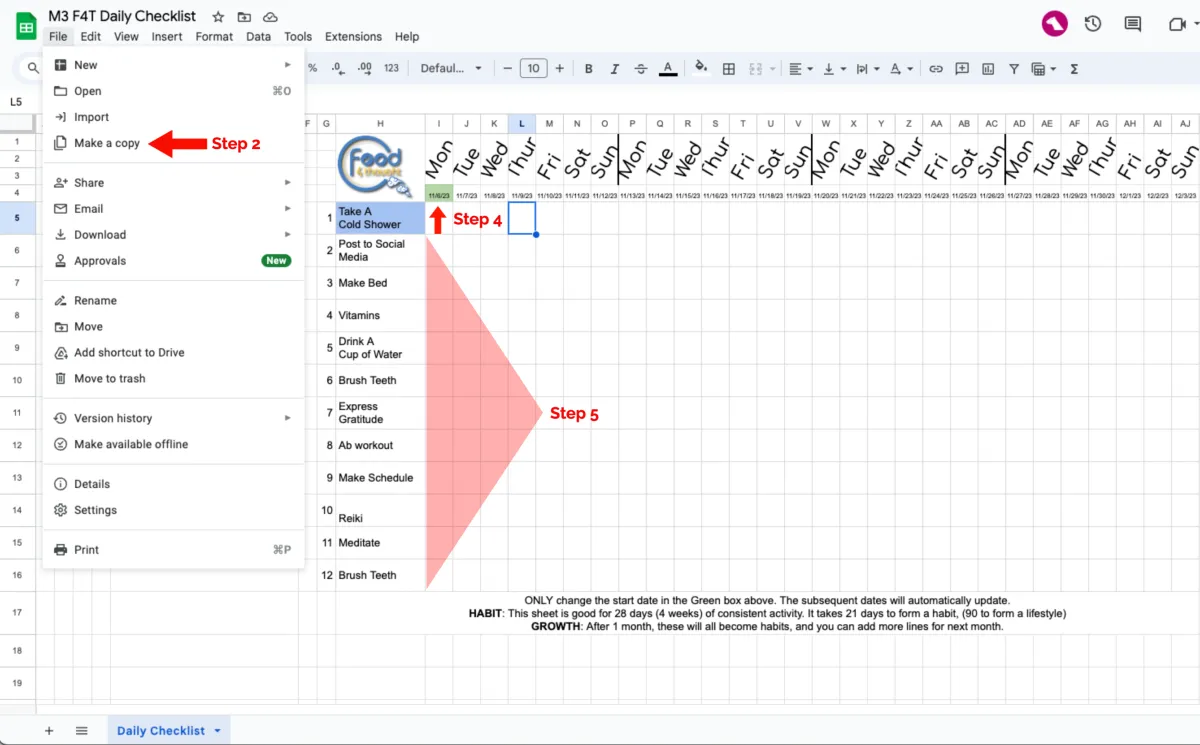Click the add sheet plus button

49,731
